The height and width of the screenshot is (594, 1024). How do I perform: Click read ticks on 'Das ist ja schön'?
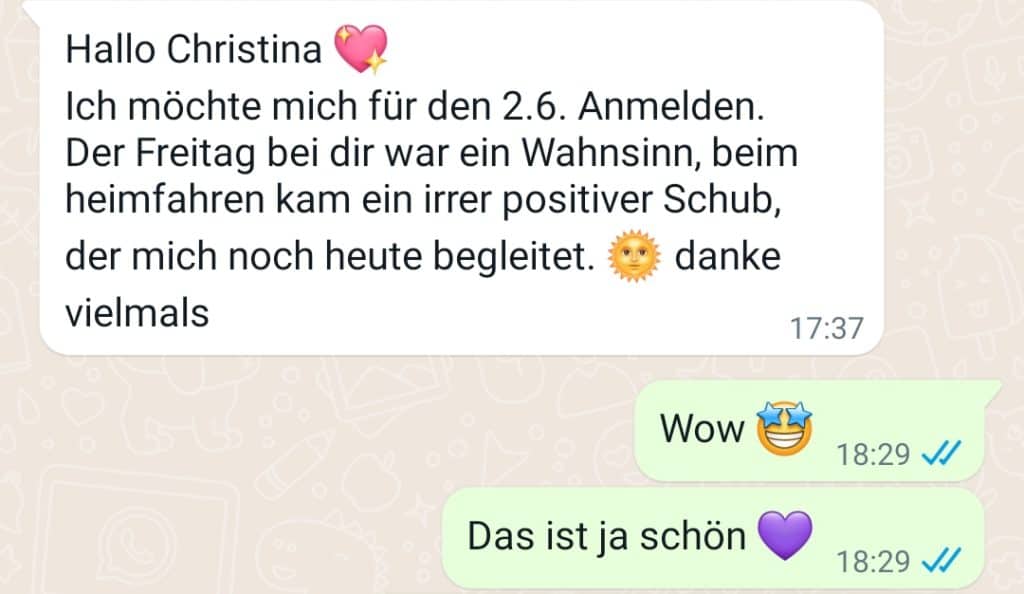tap(941, 560)
